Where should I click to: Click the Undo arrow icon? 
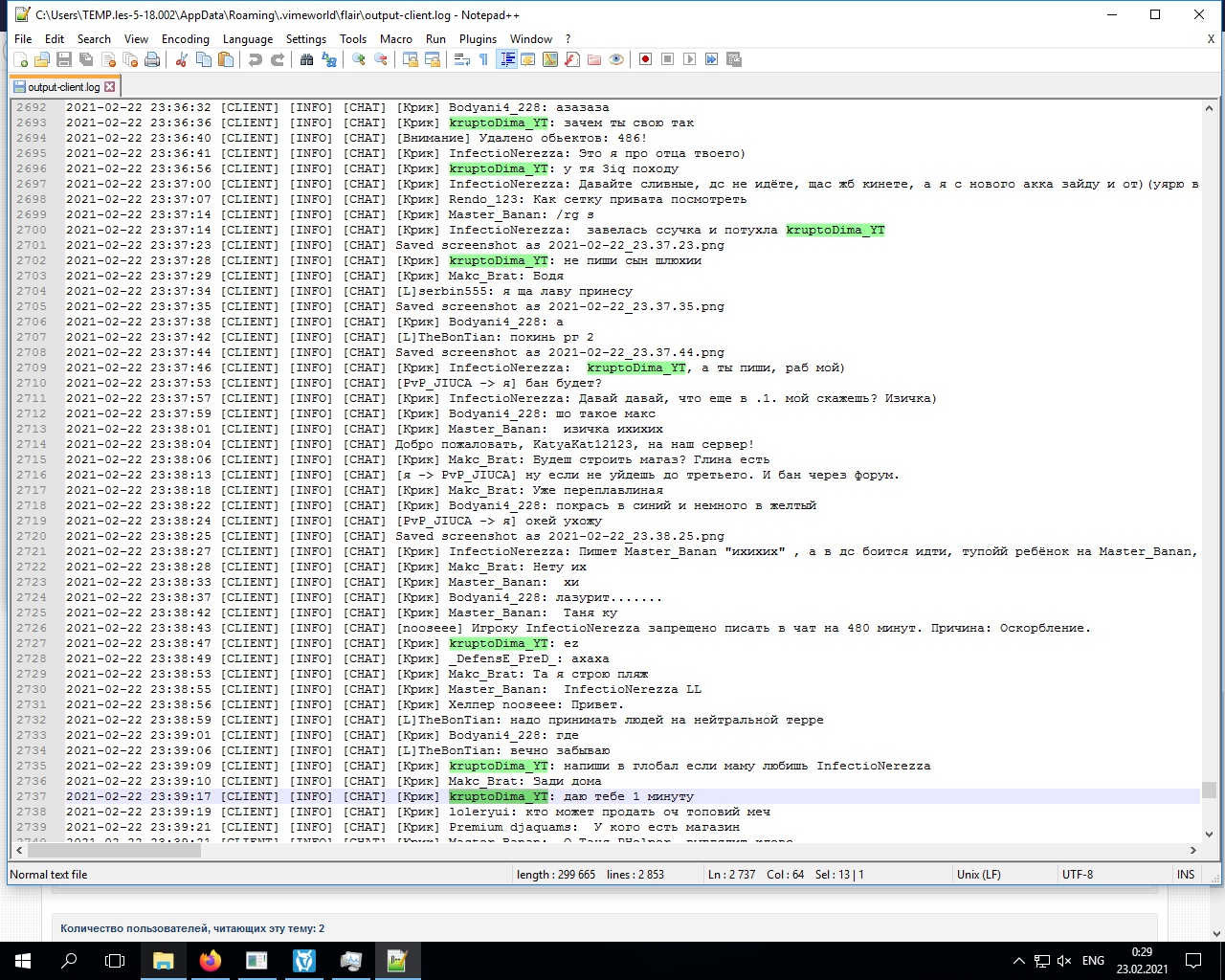coord(255,59)
